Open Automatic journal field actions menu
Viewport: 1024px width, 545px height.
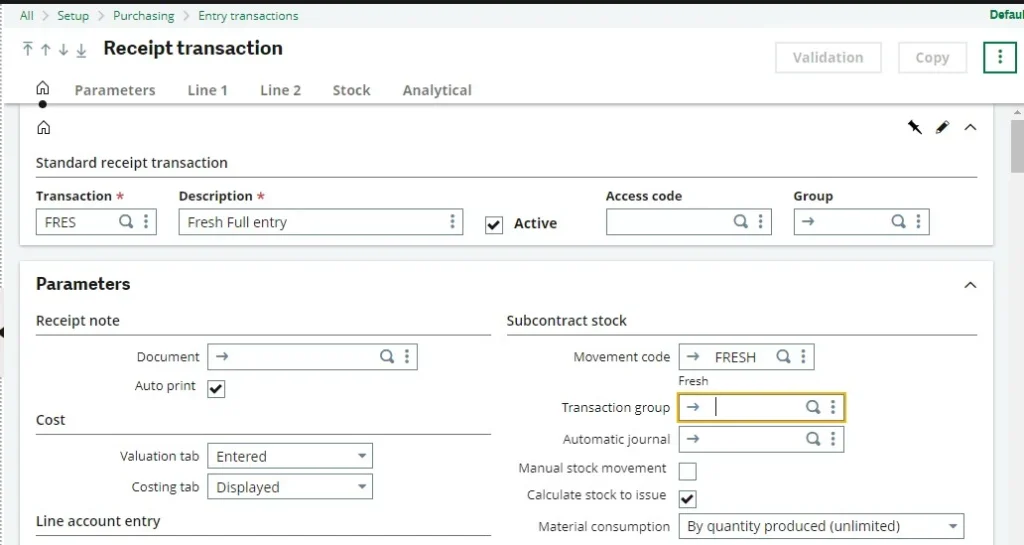point(833,439)
